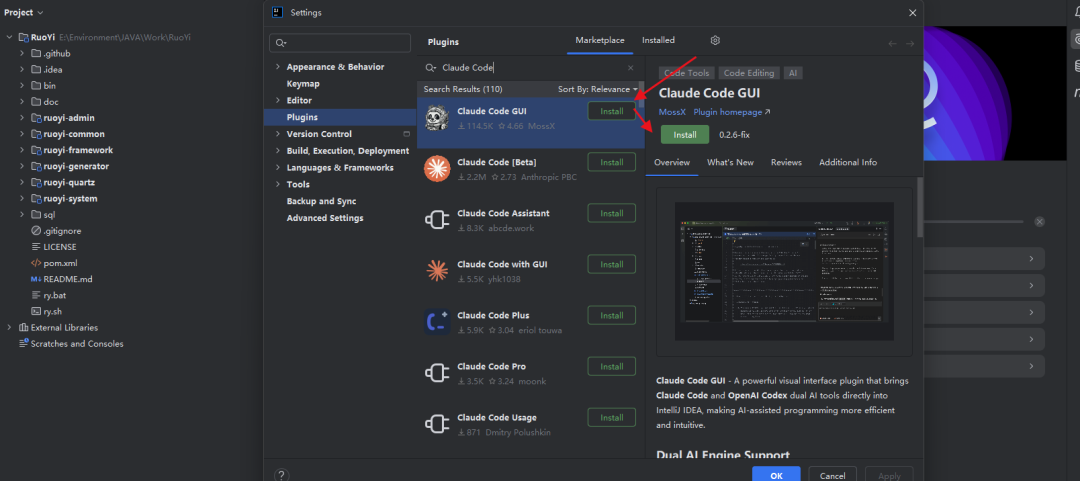Click the AI tag
The height and width of the screenshot is (481, 1080).
793,73
